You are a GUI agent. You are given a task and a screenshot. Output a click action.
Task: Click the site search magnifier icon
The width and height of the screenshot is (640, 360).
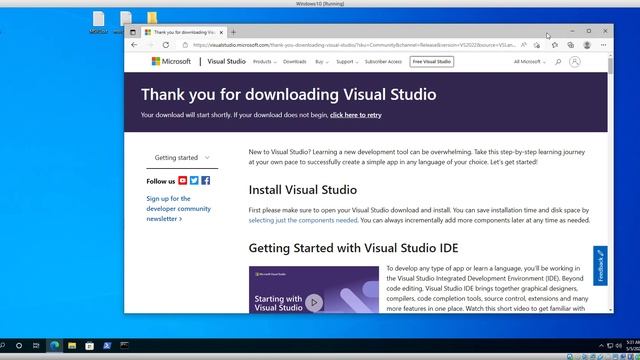(558, 62)
